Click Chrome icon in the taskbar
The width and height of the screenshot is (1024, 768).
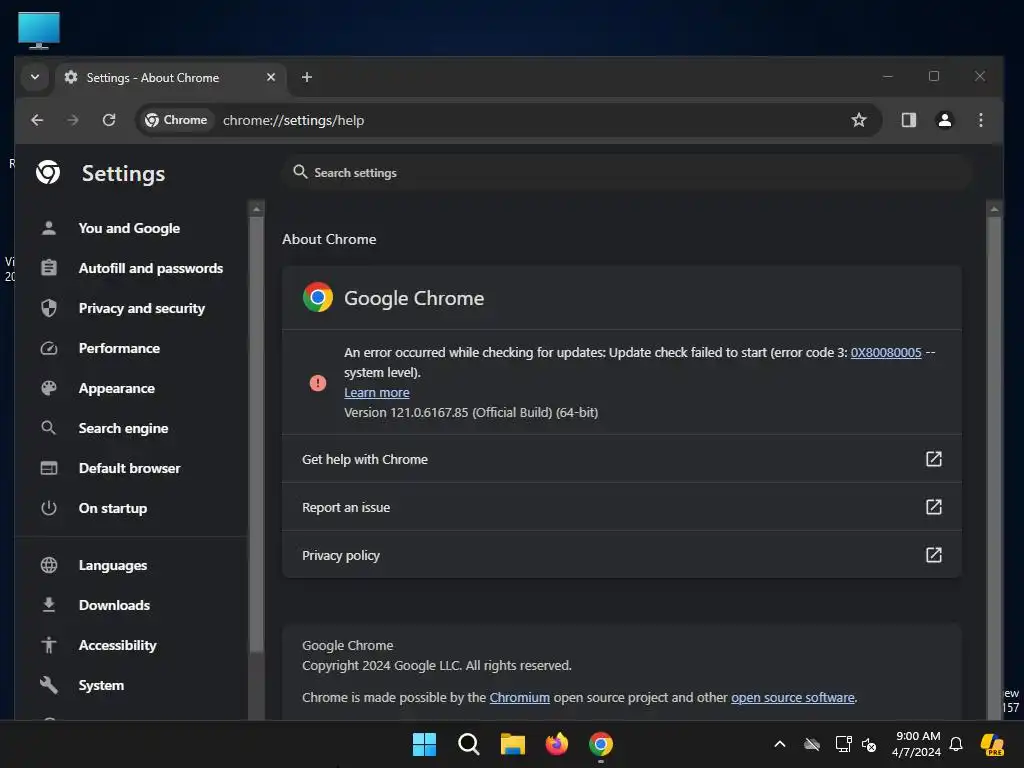pos(601,744)
